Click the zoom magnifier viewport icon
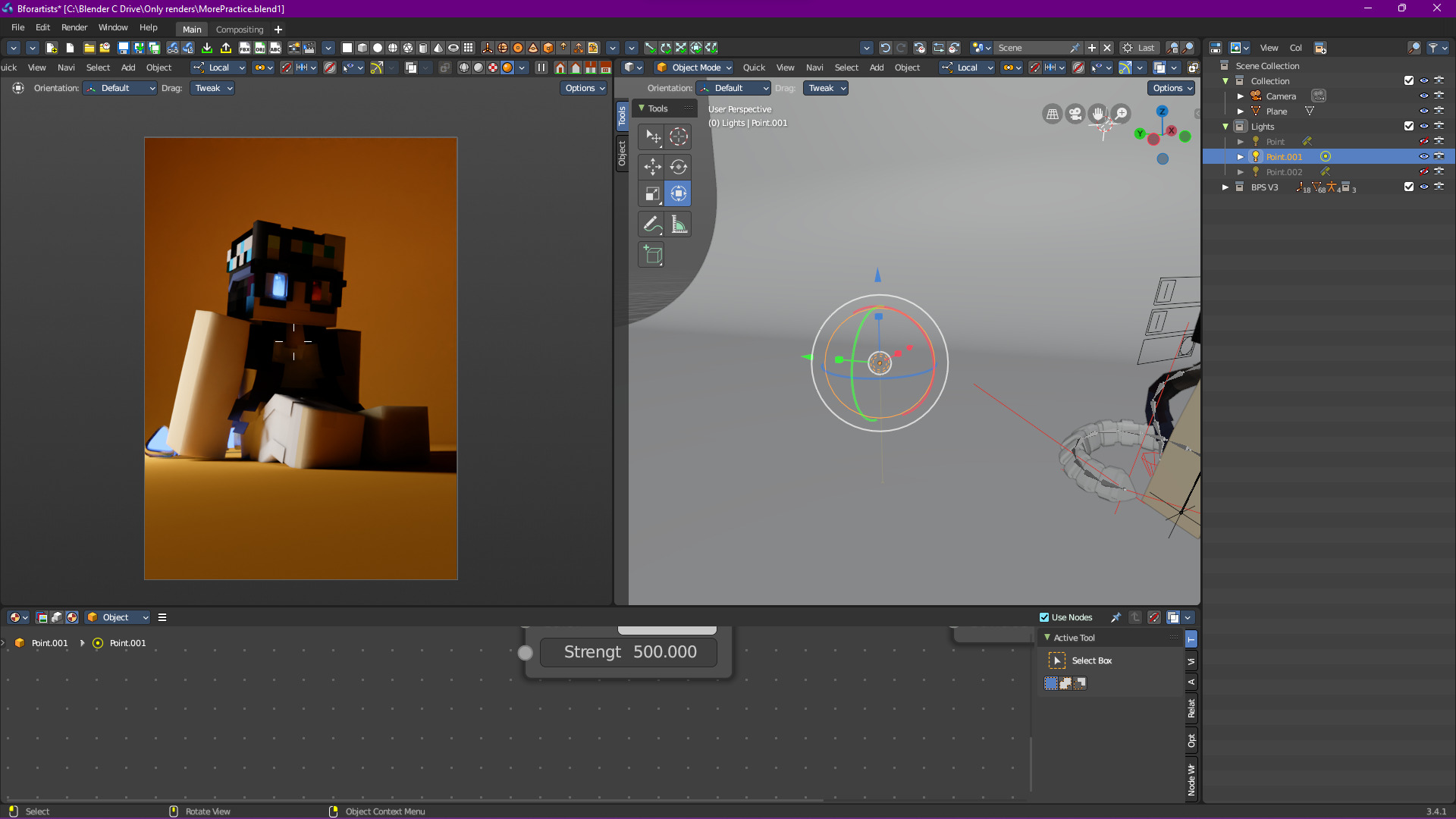This screenshot has height=819, width=1456. click(x=1121, y=115)
